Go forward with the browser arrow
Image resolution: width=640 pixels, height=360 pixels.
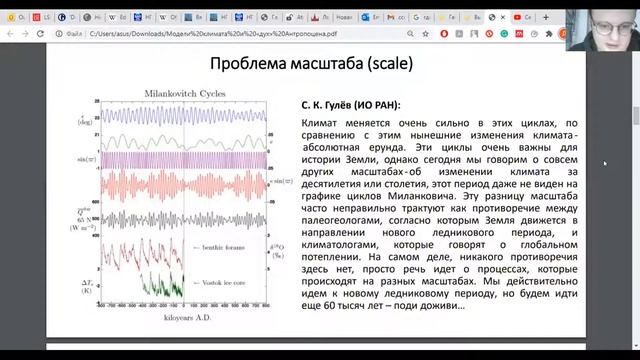point(25,34)
